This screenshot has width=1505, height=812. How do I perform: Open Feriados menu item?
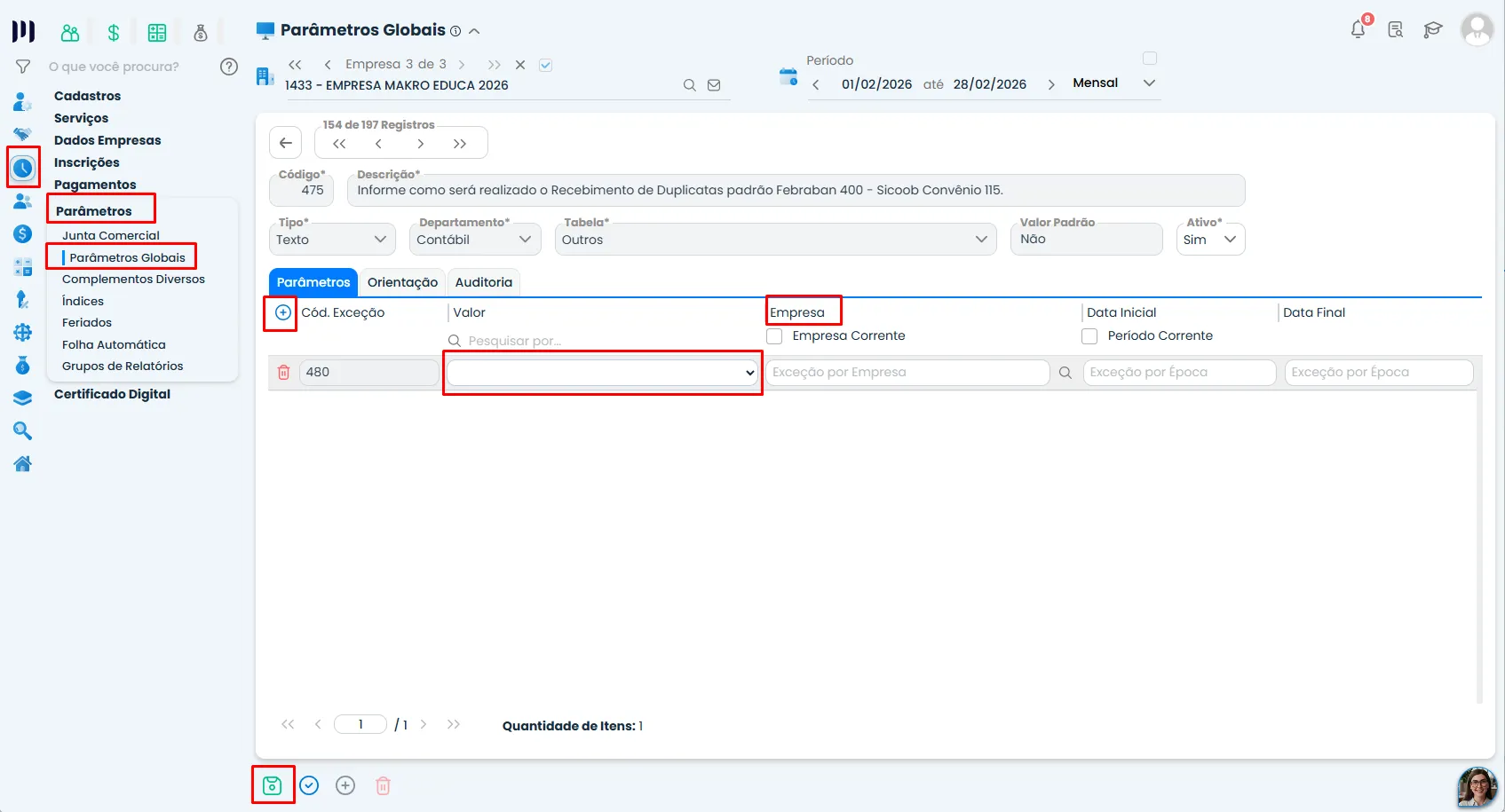point(87,322)
